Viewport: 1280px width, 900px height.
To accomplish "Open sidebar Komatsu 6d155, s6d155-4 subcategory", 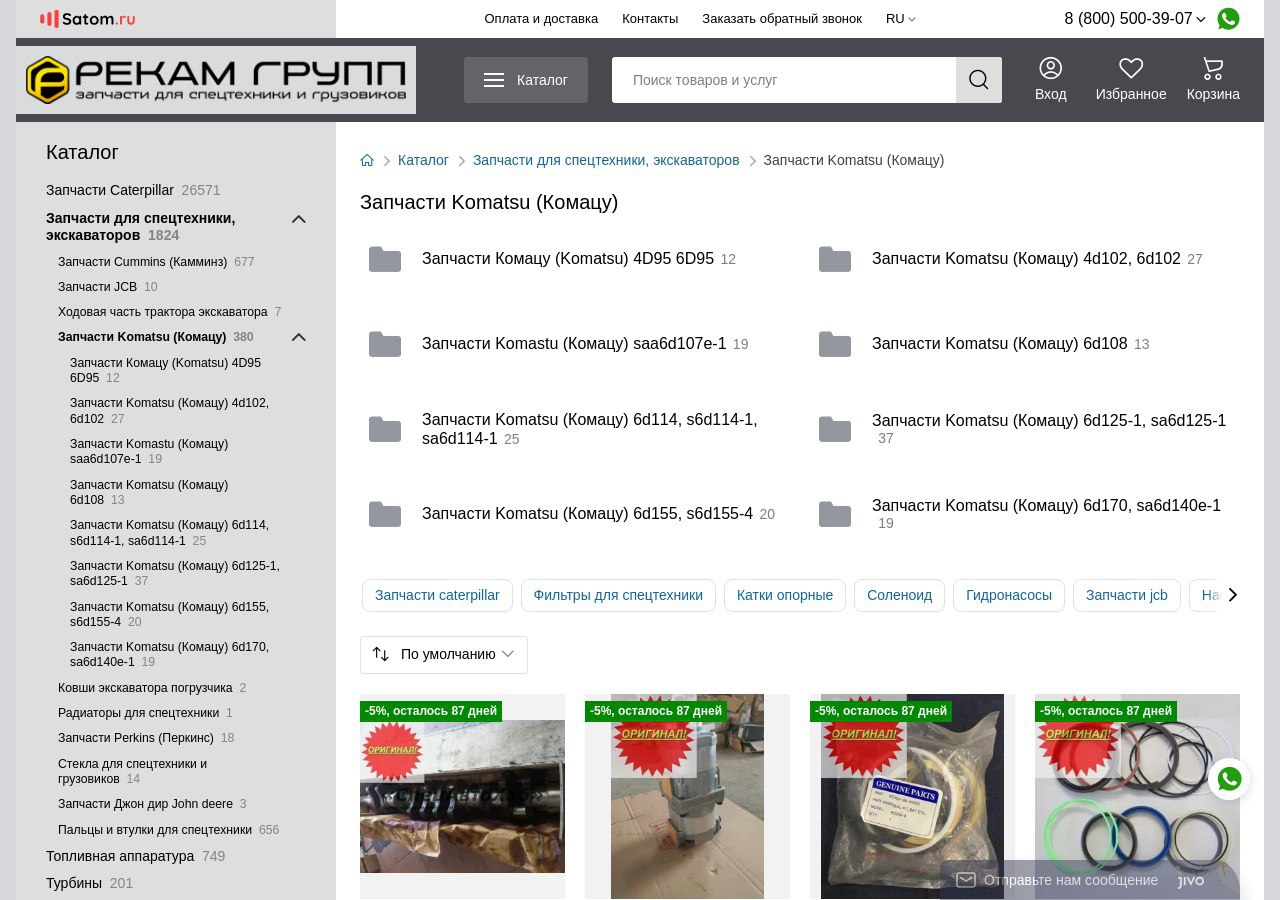I will (x=169, y=614).
